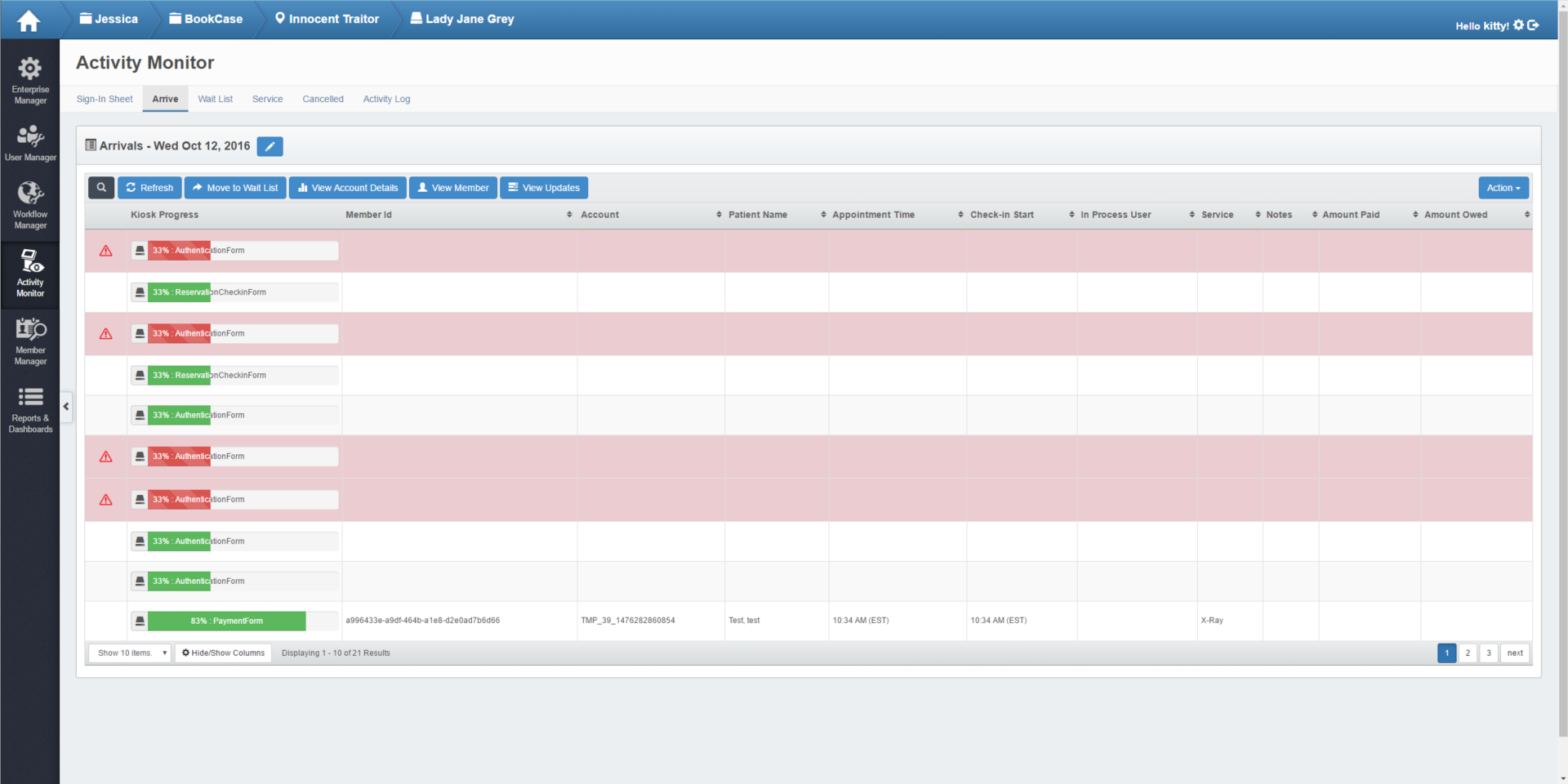This screenshot has height=784, width=1568.
Task: Click the Refresh button
Action: click(x=149, y=188)
